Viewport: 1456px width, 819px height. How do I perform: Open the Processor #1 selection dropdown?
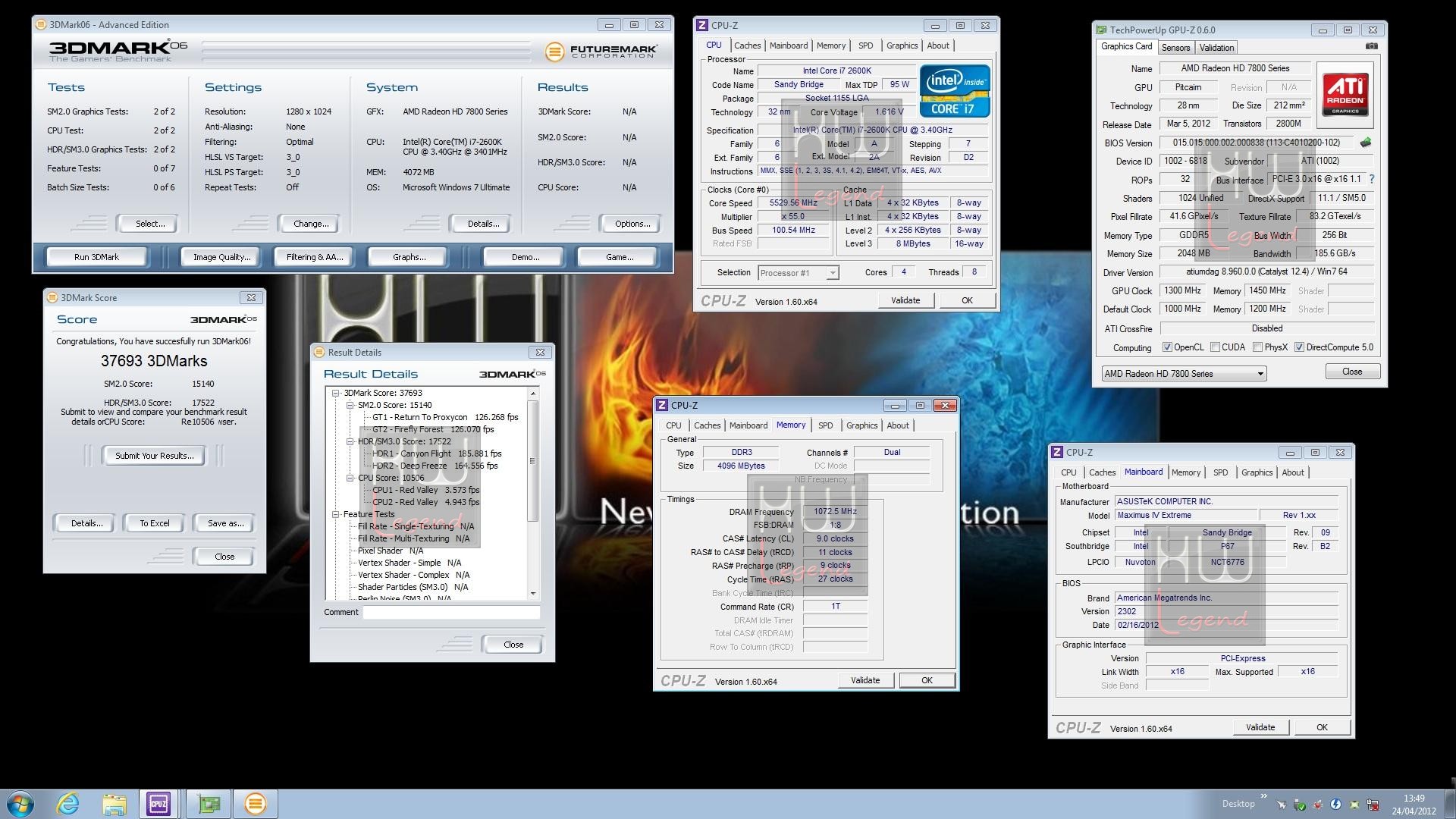click(x=798, y=273)
